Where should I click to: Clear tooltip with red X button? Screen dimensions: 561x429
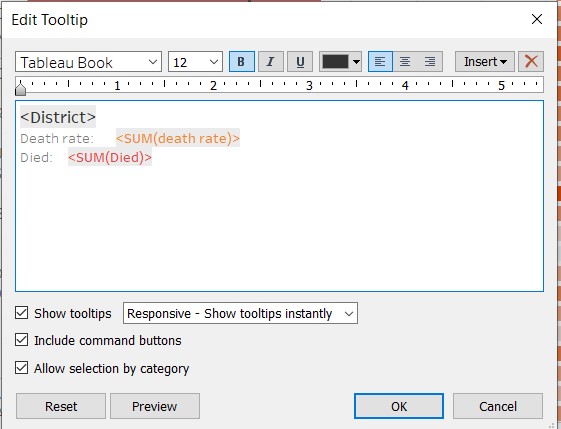(x=531, y=62)
